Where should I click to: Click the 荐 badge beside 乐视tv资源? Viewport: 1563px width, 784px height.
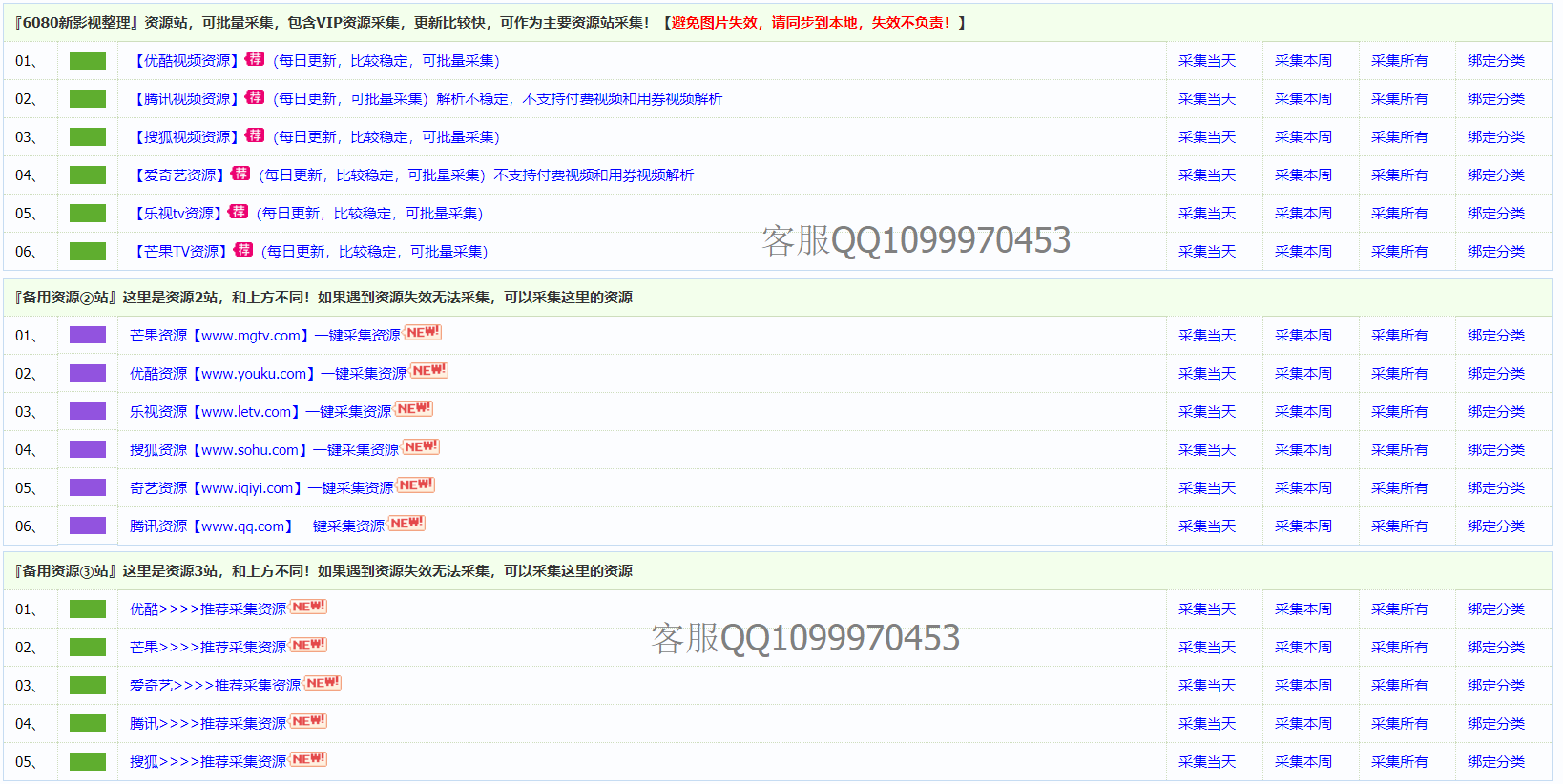click(239, 212)
